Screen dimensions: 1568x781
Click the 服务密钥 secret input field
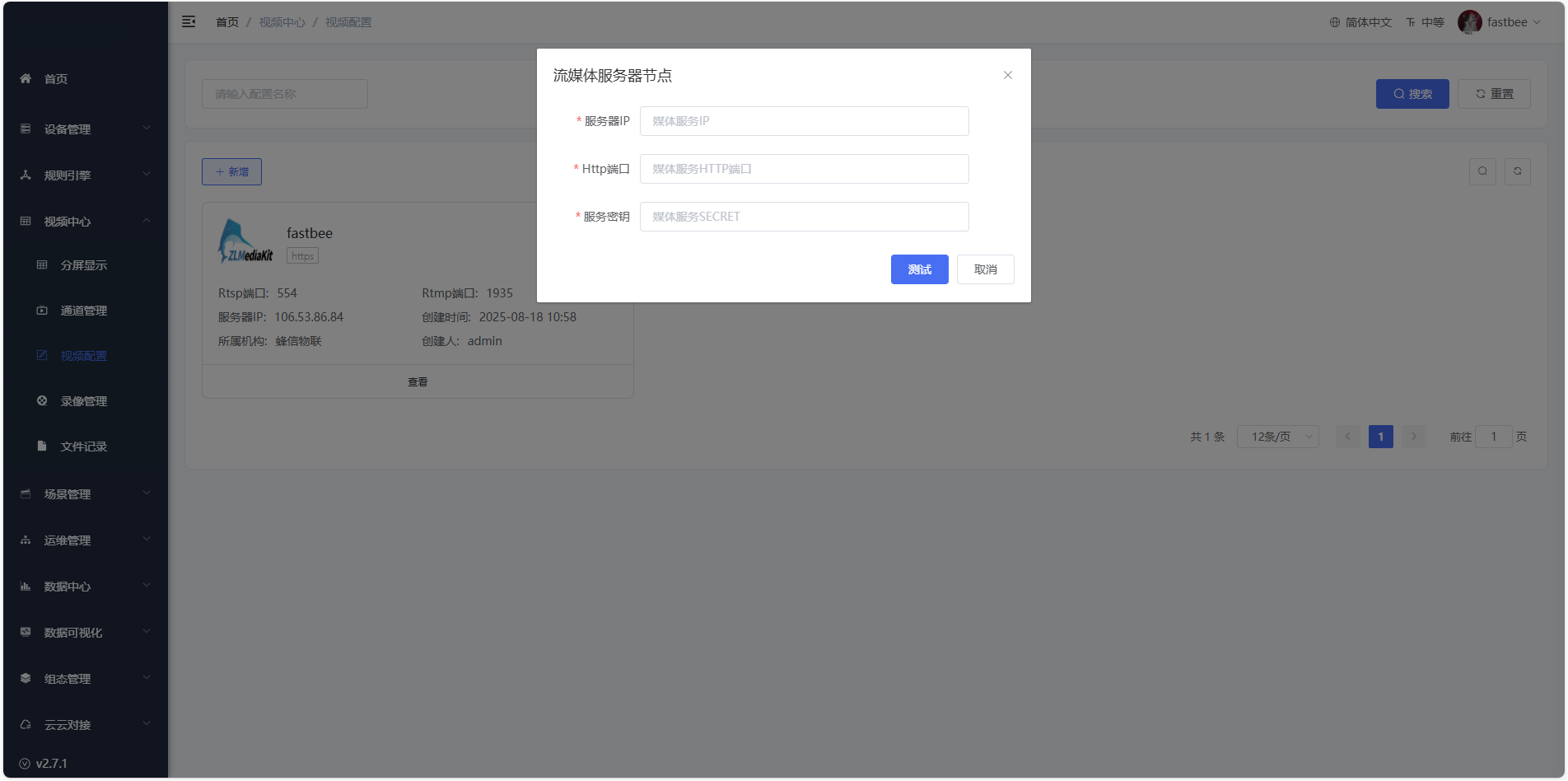[x=804, y=217]
